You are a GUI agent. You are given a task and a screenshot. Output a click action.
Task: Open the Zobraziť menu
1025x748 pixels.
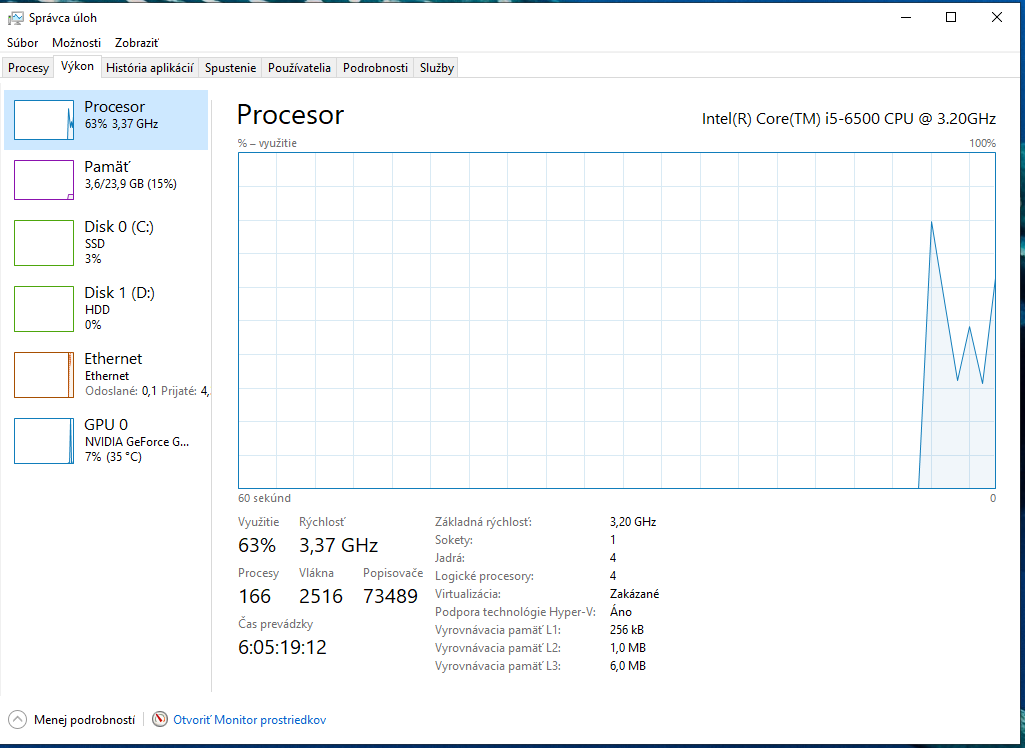tap(137, 43)
